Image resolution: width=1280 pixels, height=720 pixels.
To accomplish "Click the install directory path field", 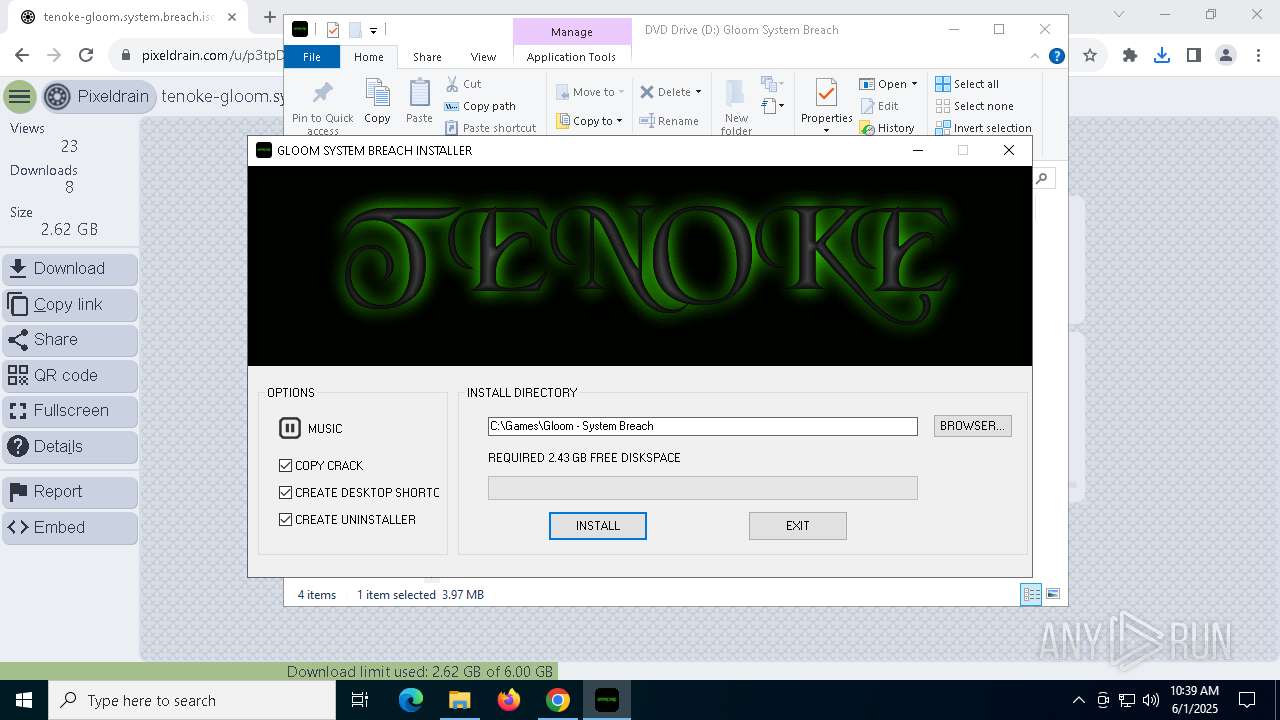I will click(702, 426).
